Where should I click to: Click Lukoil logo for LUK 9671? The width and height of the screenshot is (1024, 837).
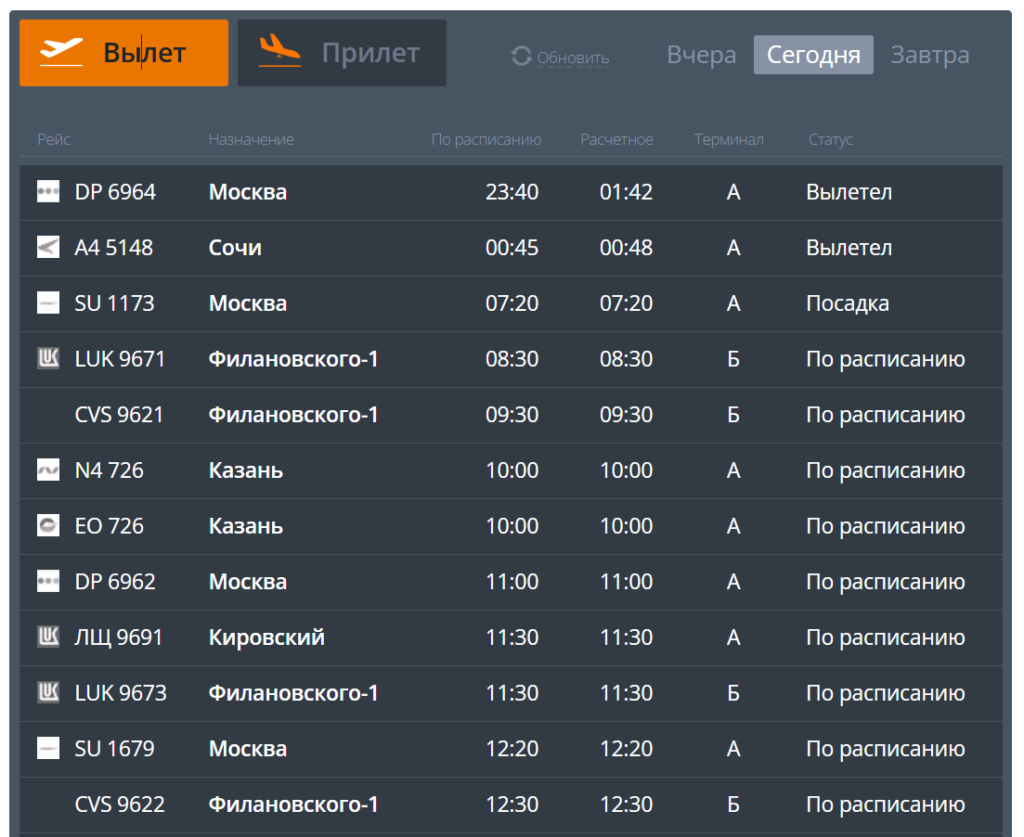[48, 358]
